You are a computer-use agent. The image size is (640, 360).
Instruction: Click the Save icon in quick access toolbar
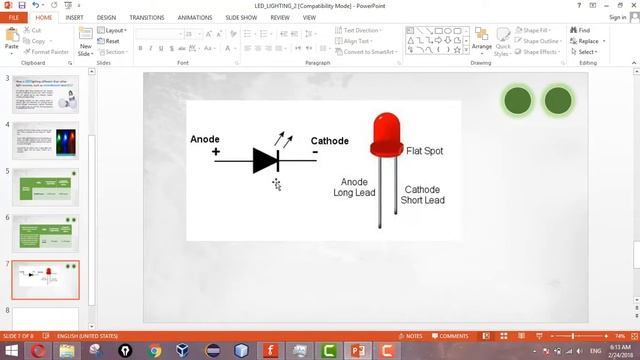[x=22, y=5]
